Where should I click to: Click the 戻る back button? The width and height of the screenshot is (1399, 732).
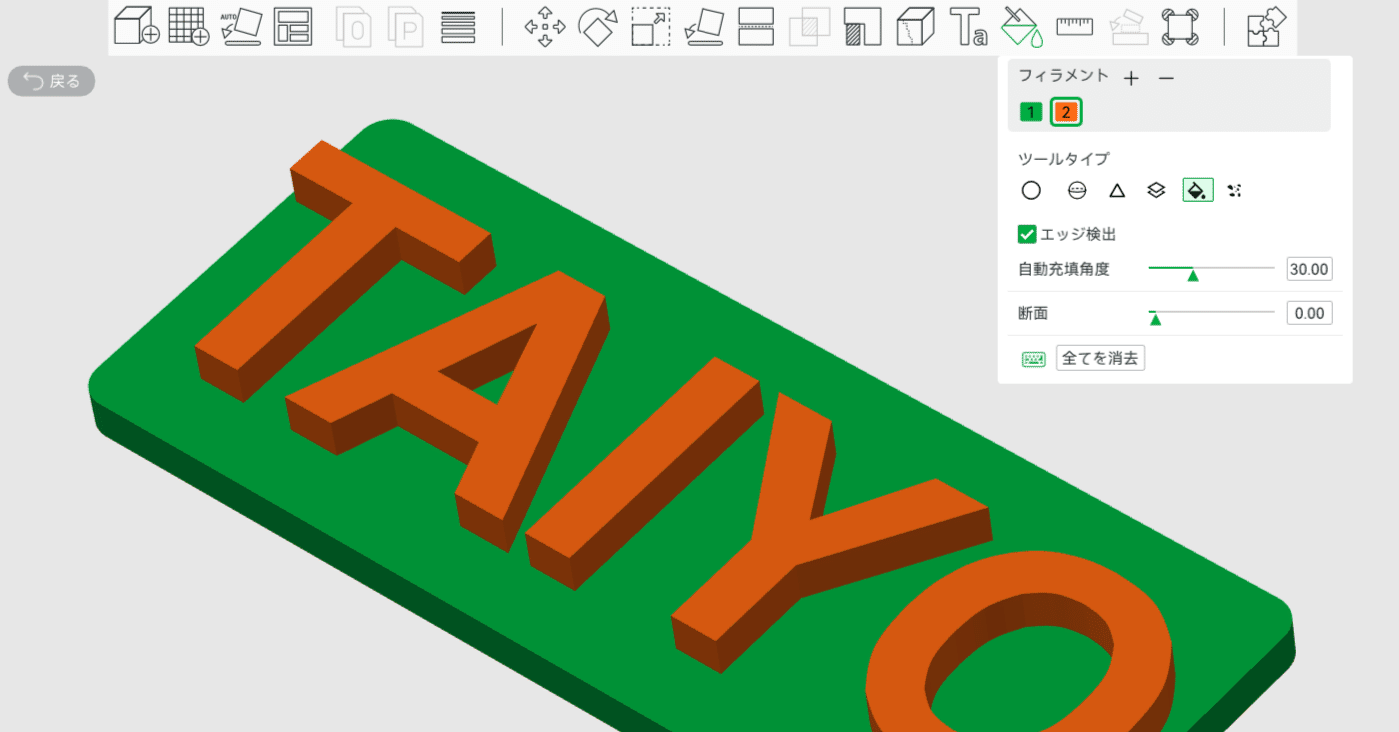point(52,82)
